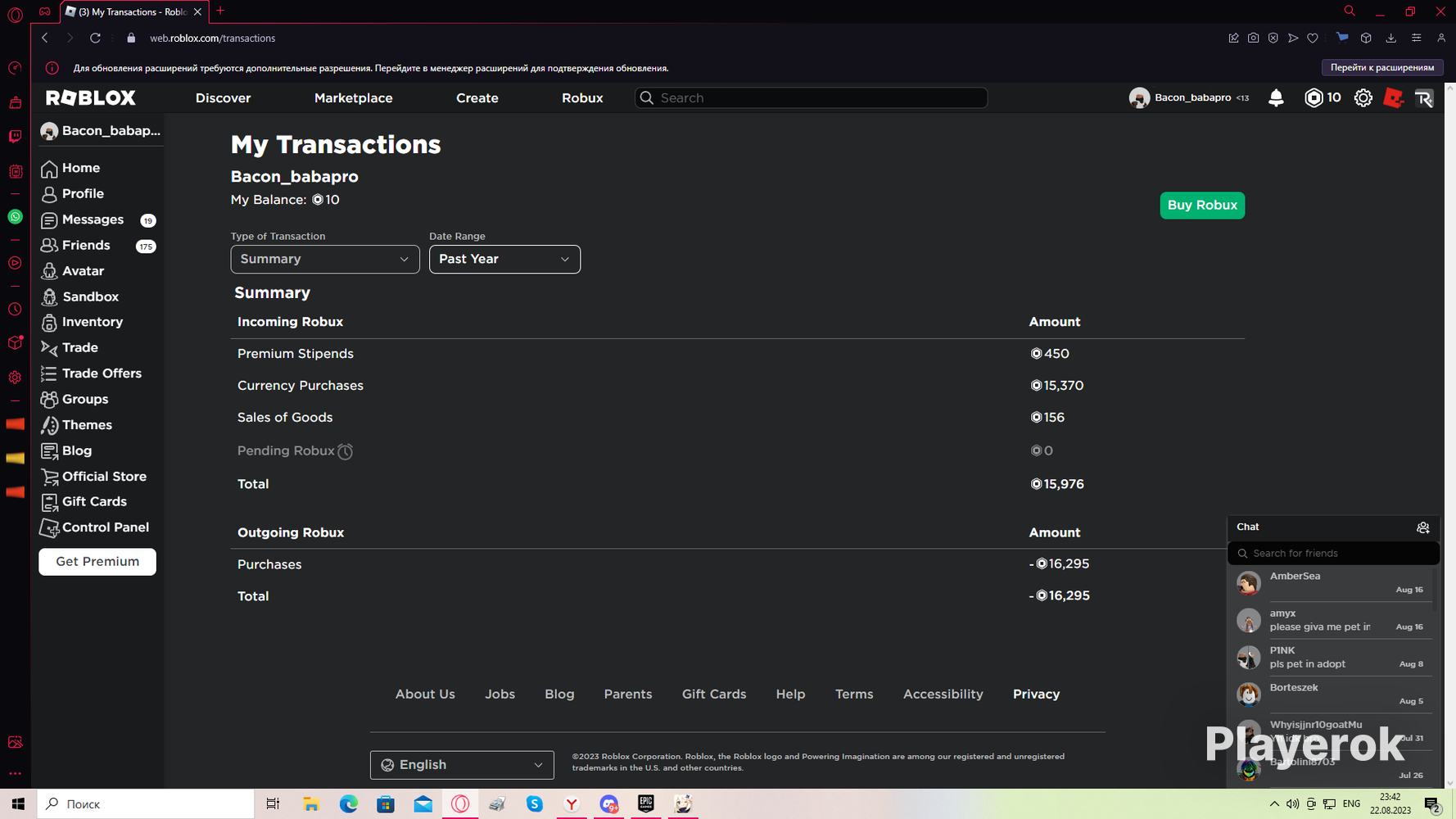This screenshot has height=819, width=1456.
Task: Click the Pending Robux clock icon
Action: (346, 451)
